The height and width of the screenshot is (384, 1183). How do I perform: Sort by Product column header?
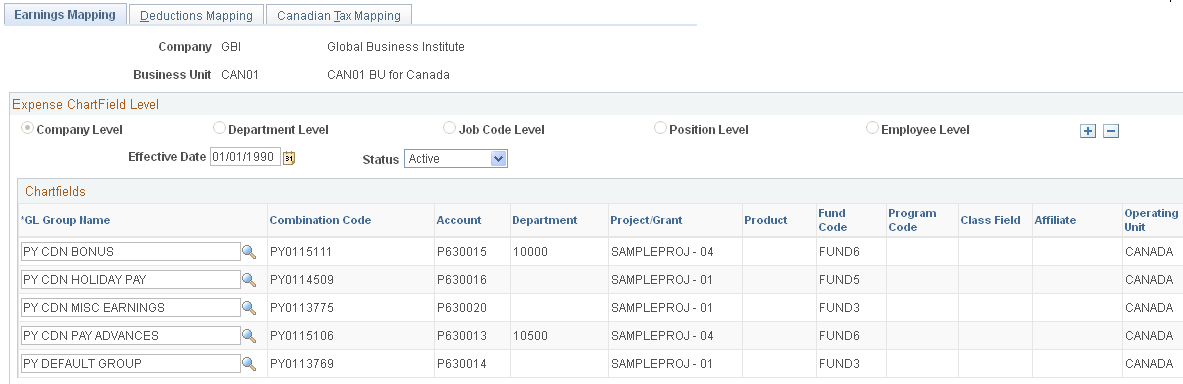click(766, 220)
